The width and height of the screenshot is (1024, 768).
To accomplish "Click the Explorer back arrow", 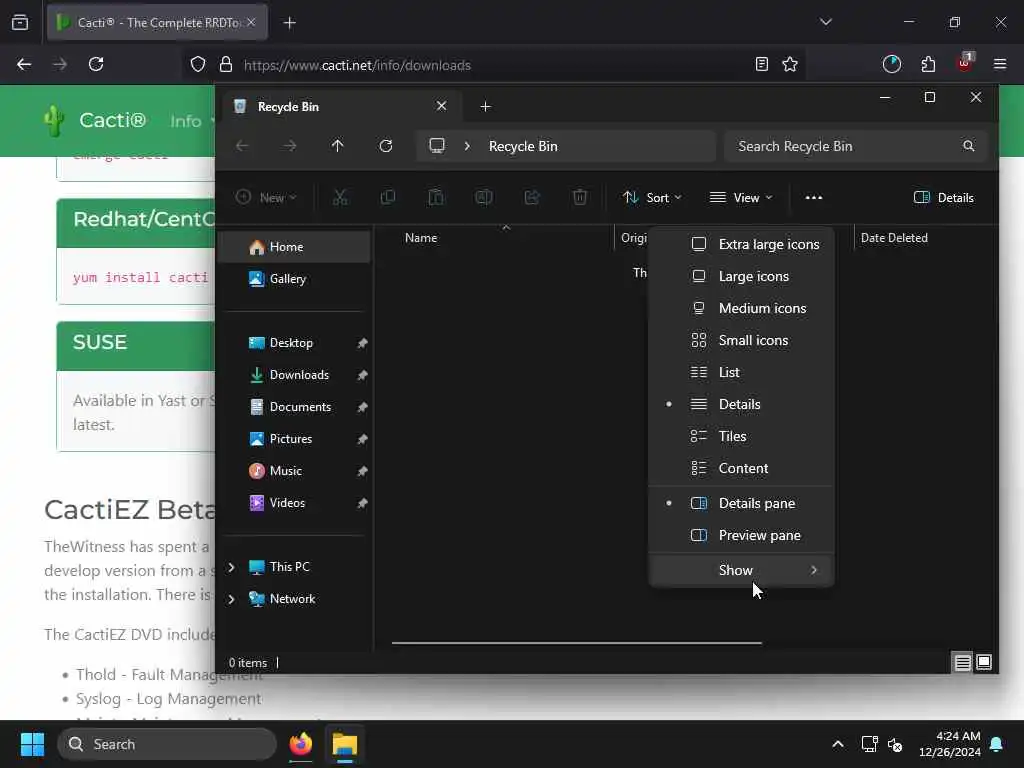I will 242,146.
